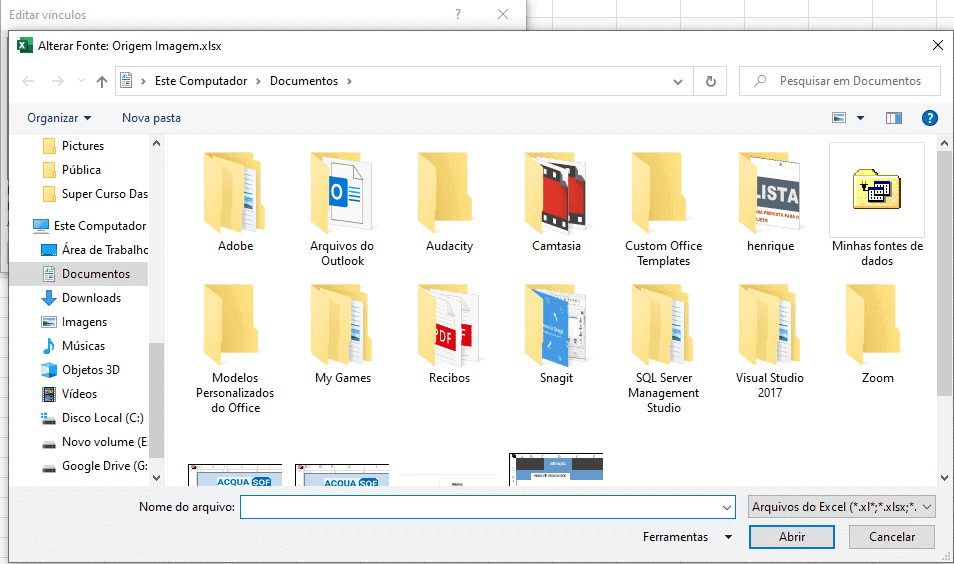Screen dimensions: 954x564
Task: Select Pictures in the navigation pane
Action: (83, 146)
